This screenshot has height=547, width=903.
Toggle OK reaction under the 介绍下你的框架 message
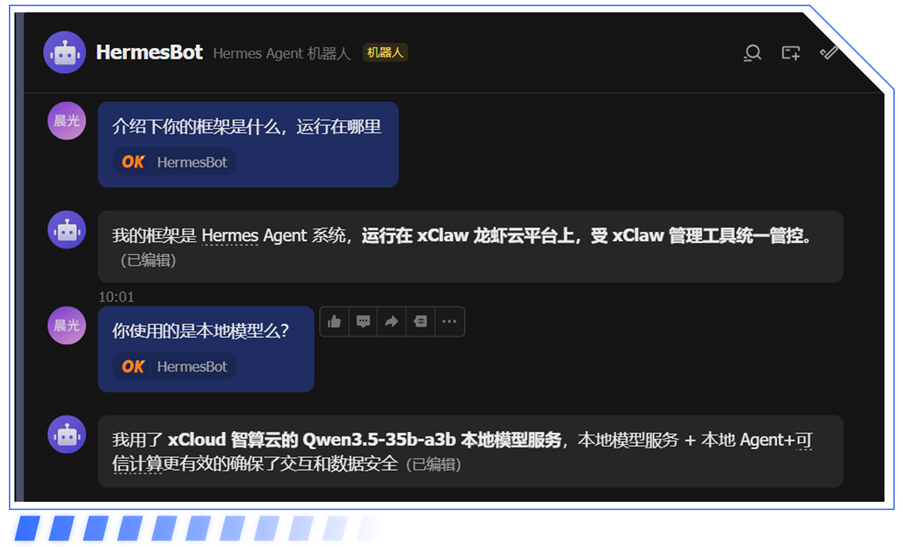pyautogui.click(x=175, y=162)
